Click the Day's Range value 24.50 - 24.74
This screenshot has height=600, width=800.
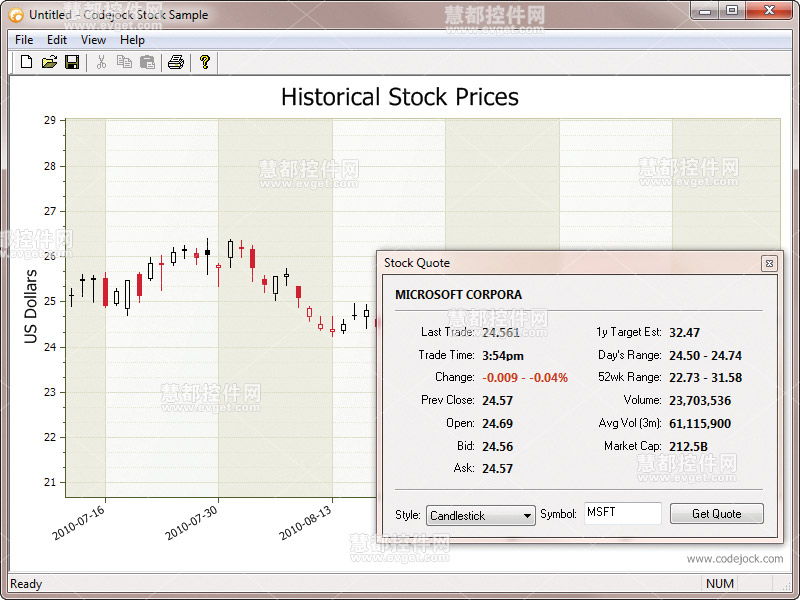click(705, 356)
